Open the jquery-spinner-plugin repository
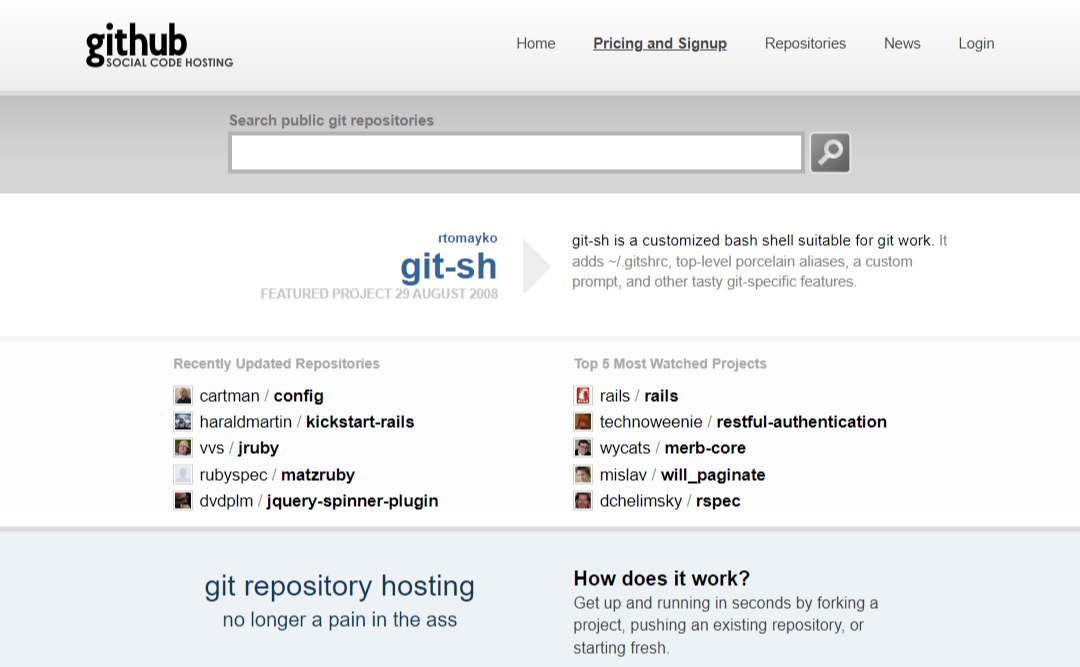This screenshot has width=1080, height=667. [x=353, y=501]
